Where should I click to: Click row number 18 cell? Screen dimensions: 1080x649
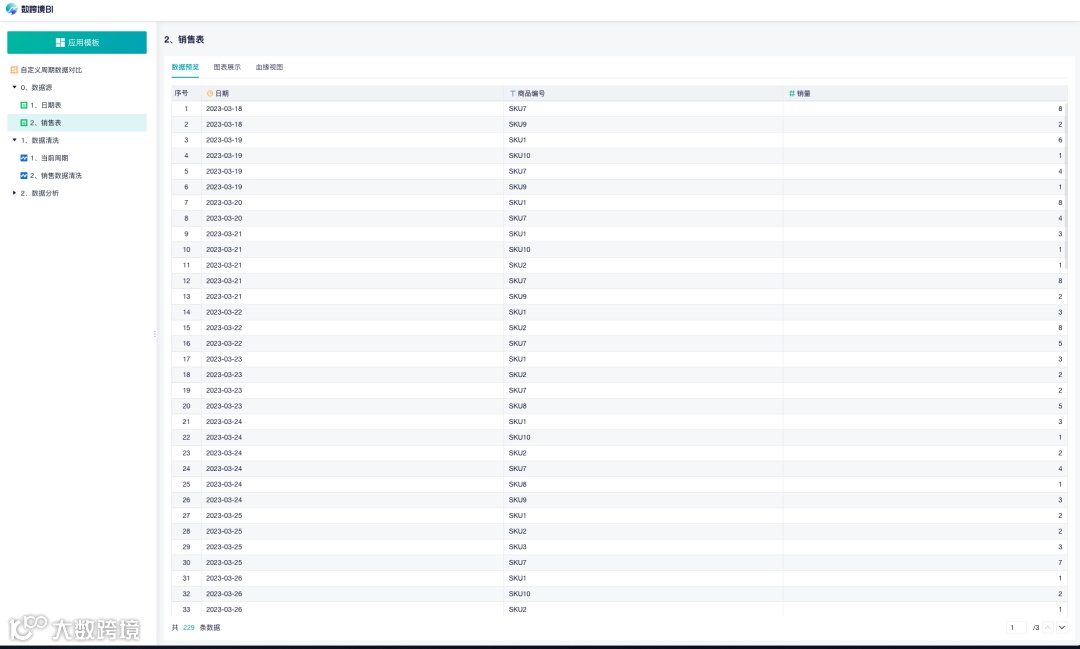tap(186, 375)
